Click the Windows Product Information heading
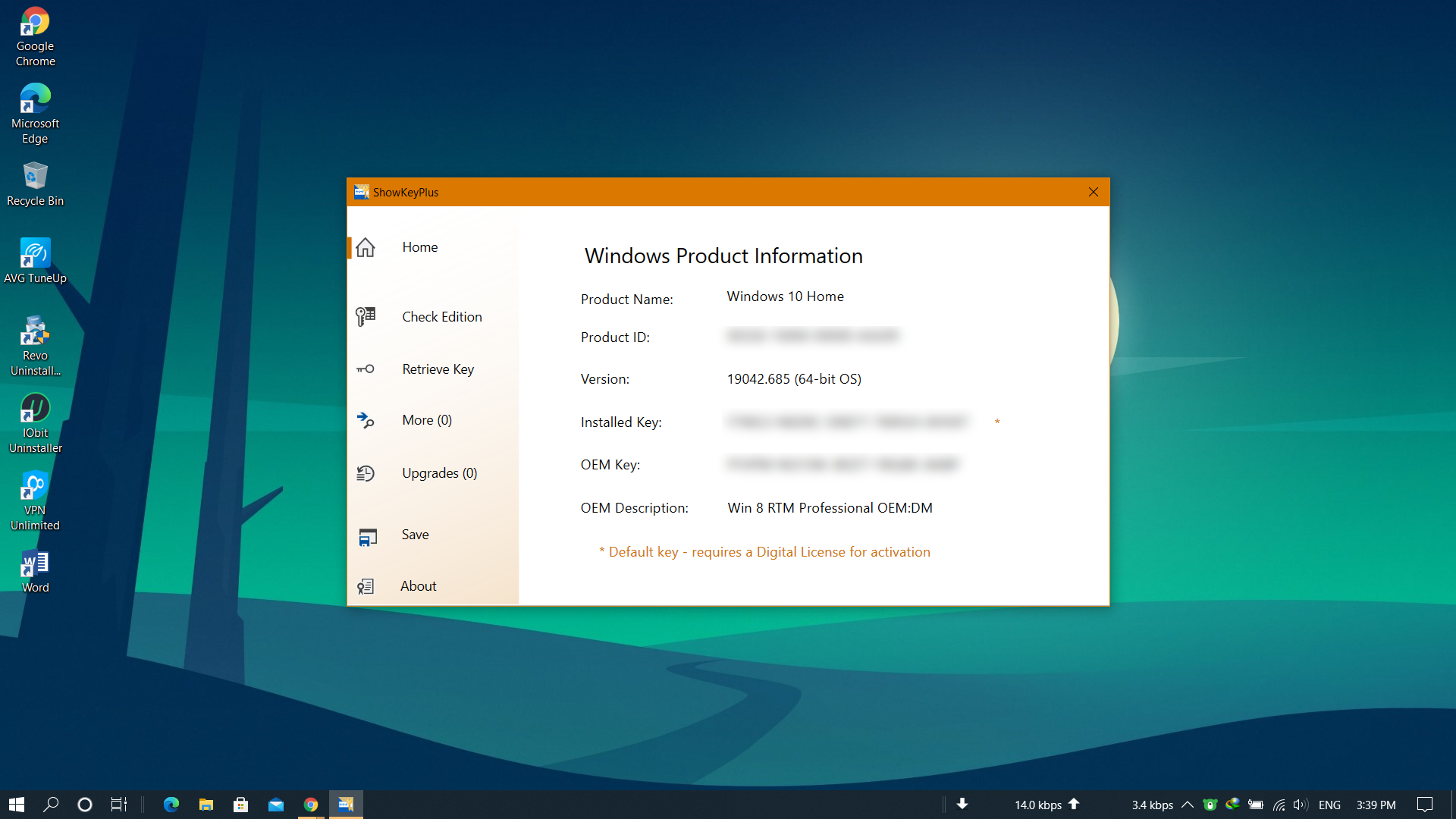This screenshot has width=1456, height=819. [x=723, y=256]
